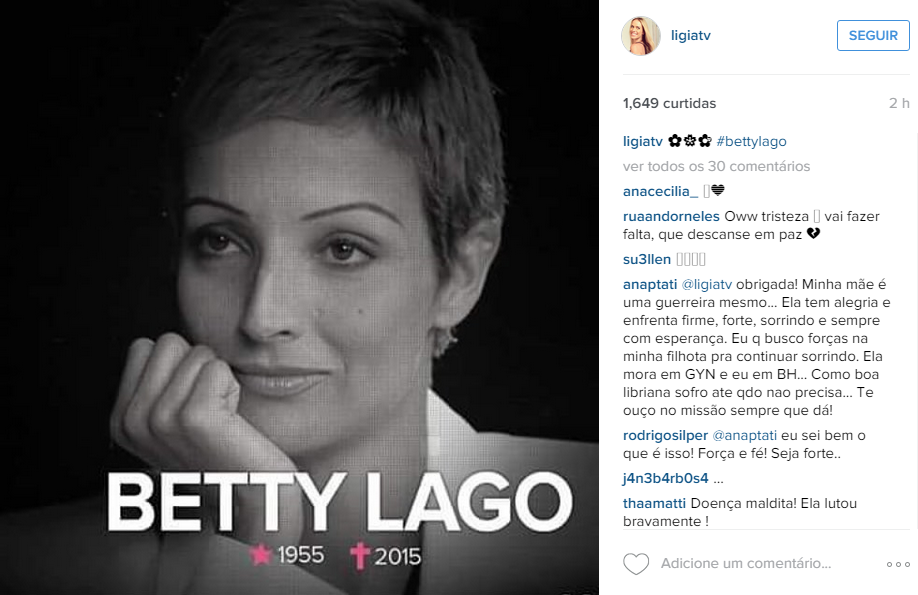The image size is (918, 595).
Task: Open the three-dots more options menu
Action: coord(898,565)
